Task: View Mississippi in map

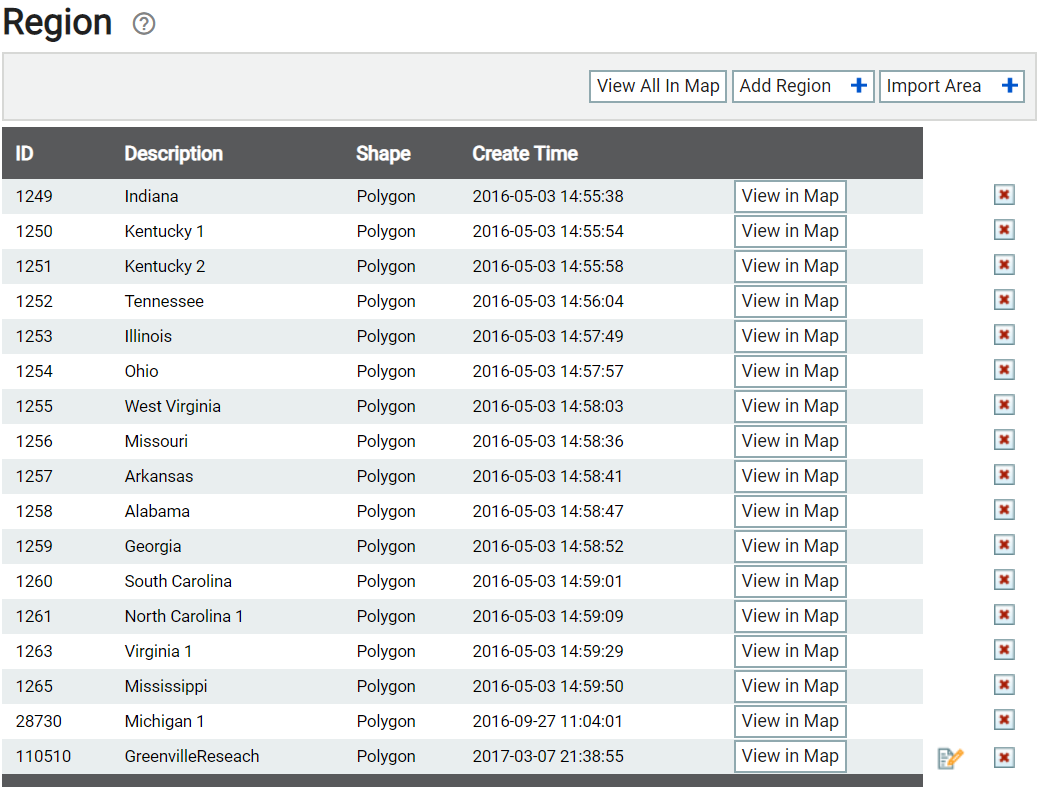Action: coord(790,686)
